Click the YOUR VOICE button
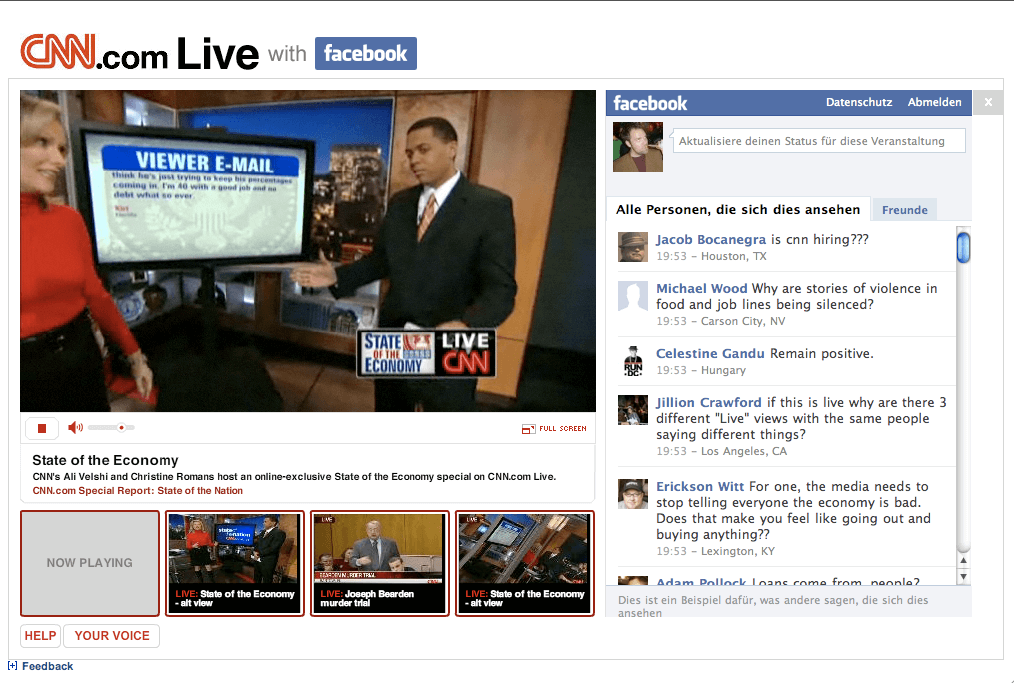This screenshot has width=1014, height=683. tap(112, 636)
